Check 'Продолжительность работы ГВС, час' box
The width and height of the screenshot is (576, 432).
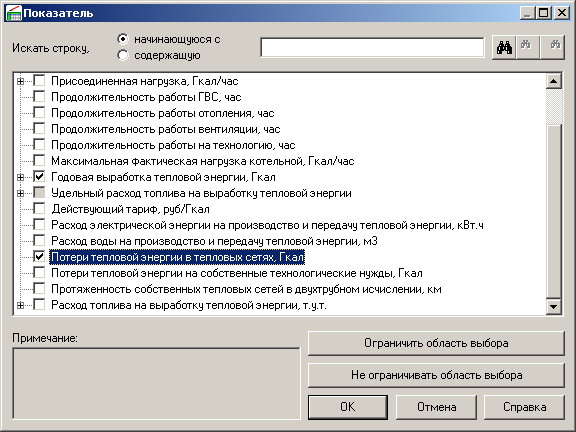point(39,97)
